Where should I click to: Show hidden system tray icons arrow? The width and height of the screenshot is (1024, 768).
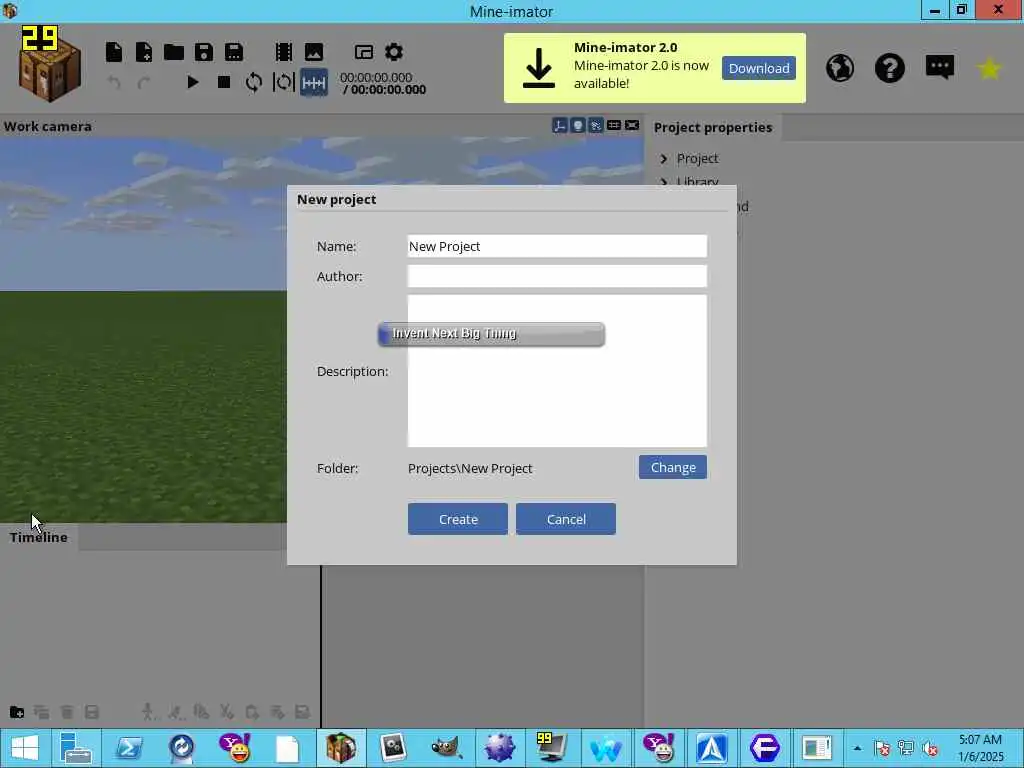(x=857, y=748)
